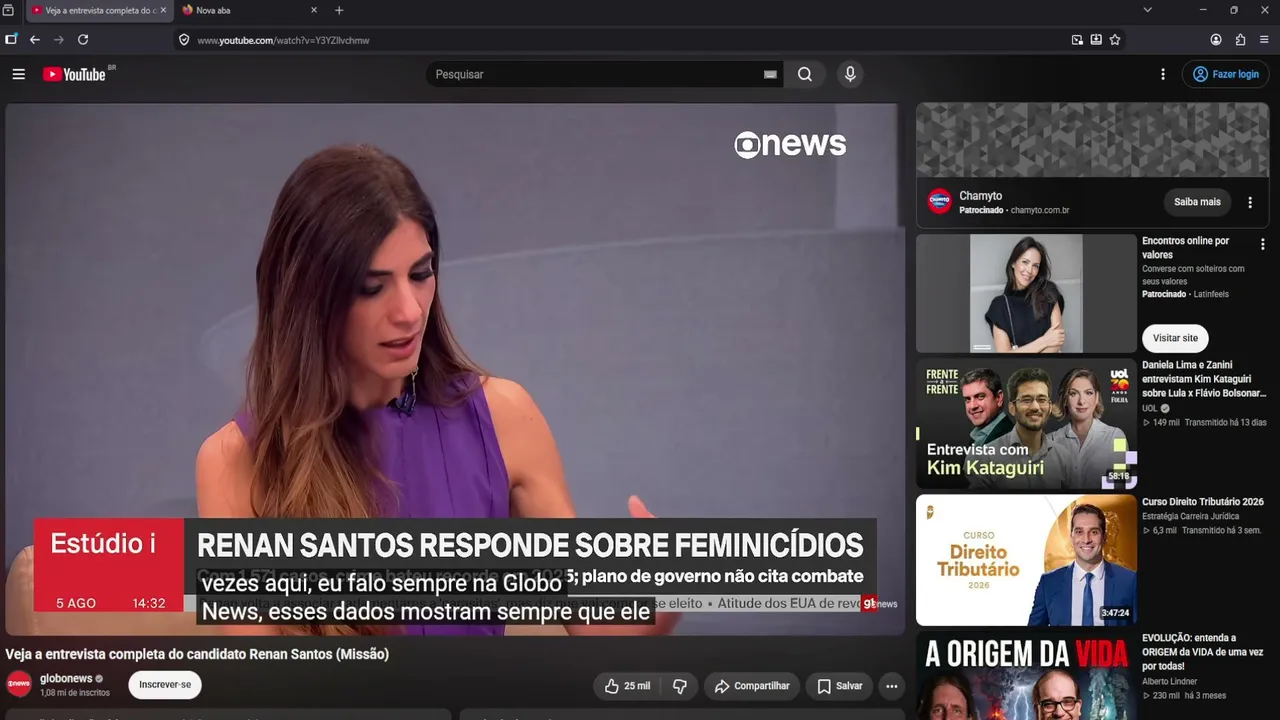Open the Alberto Lindner channel
Image resolution: width=1280 pixels, height=720 pixels.
click(1170, 682)
